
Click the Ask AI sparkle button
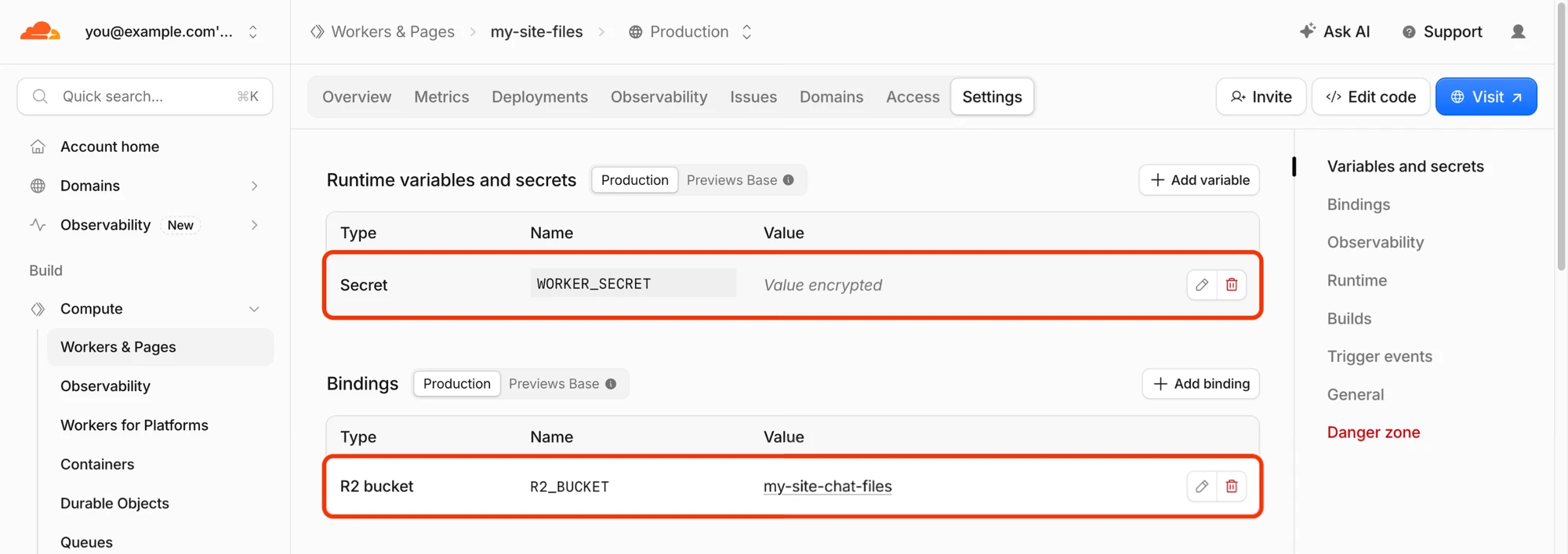(1335, 31)
